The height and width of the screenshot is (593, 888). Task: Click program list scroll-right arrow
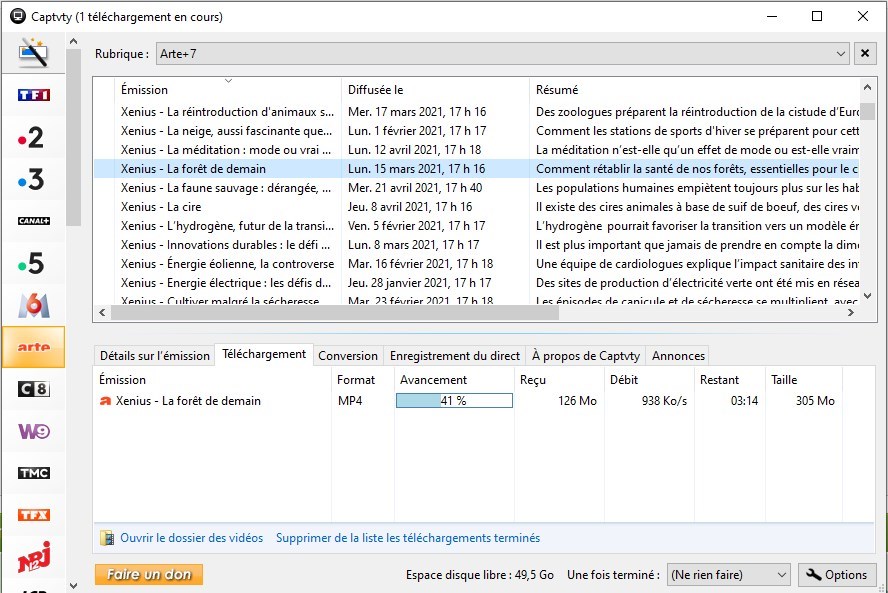[850, 313]
